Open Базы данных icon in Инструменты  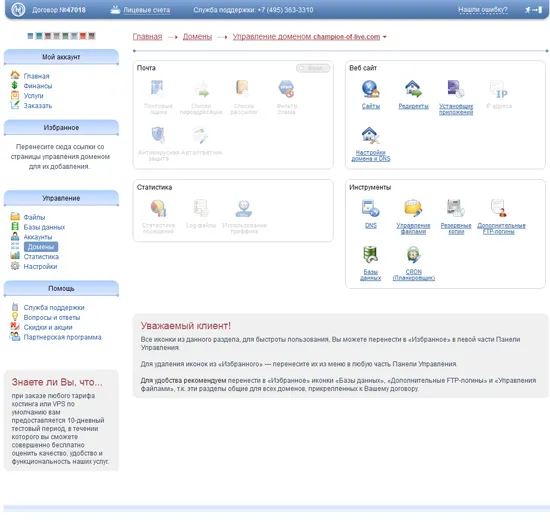[371, 255]
